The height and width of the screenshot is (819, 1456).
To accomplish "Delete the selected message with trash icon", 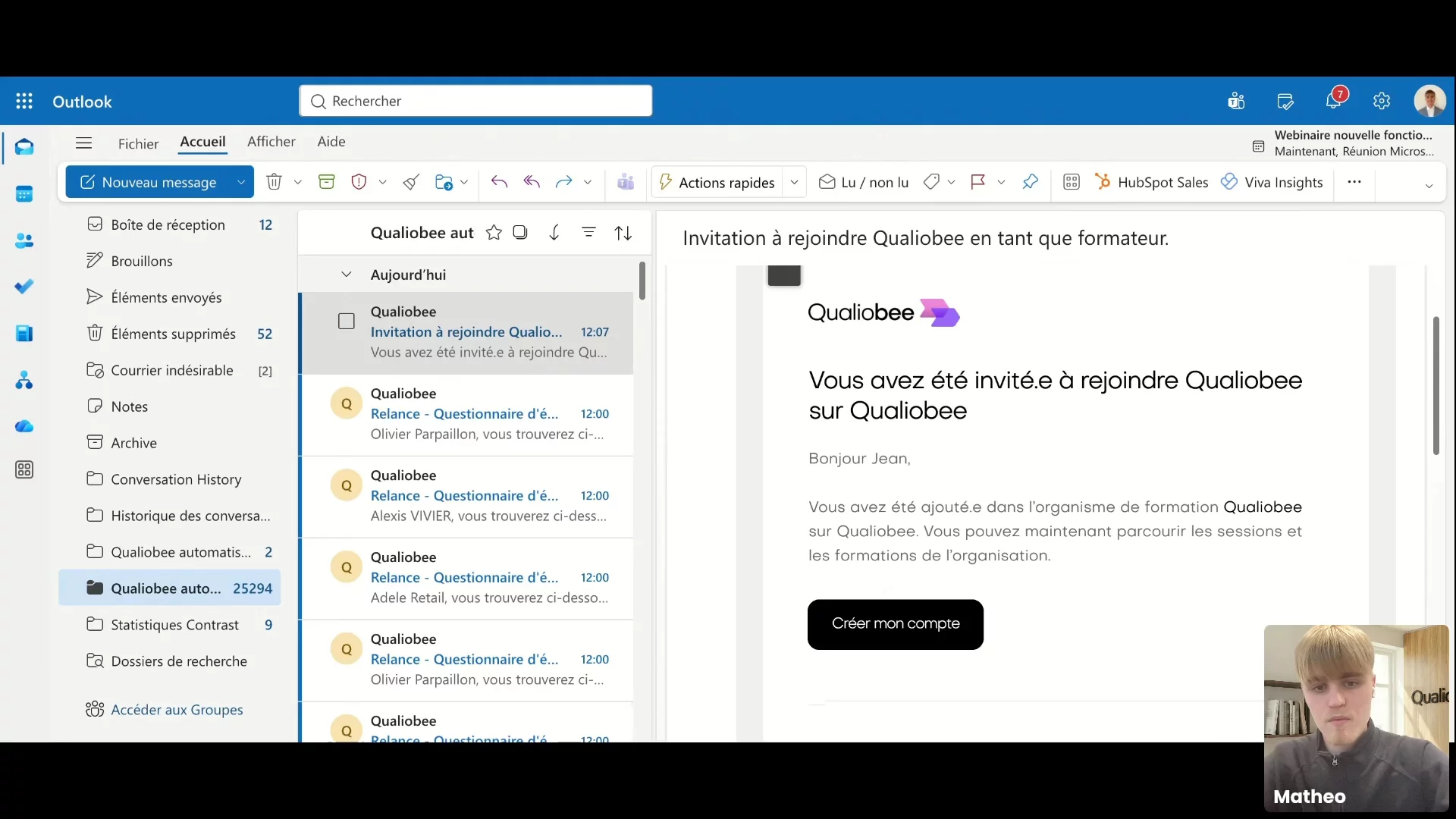I will pos(274,182).
